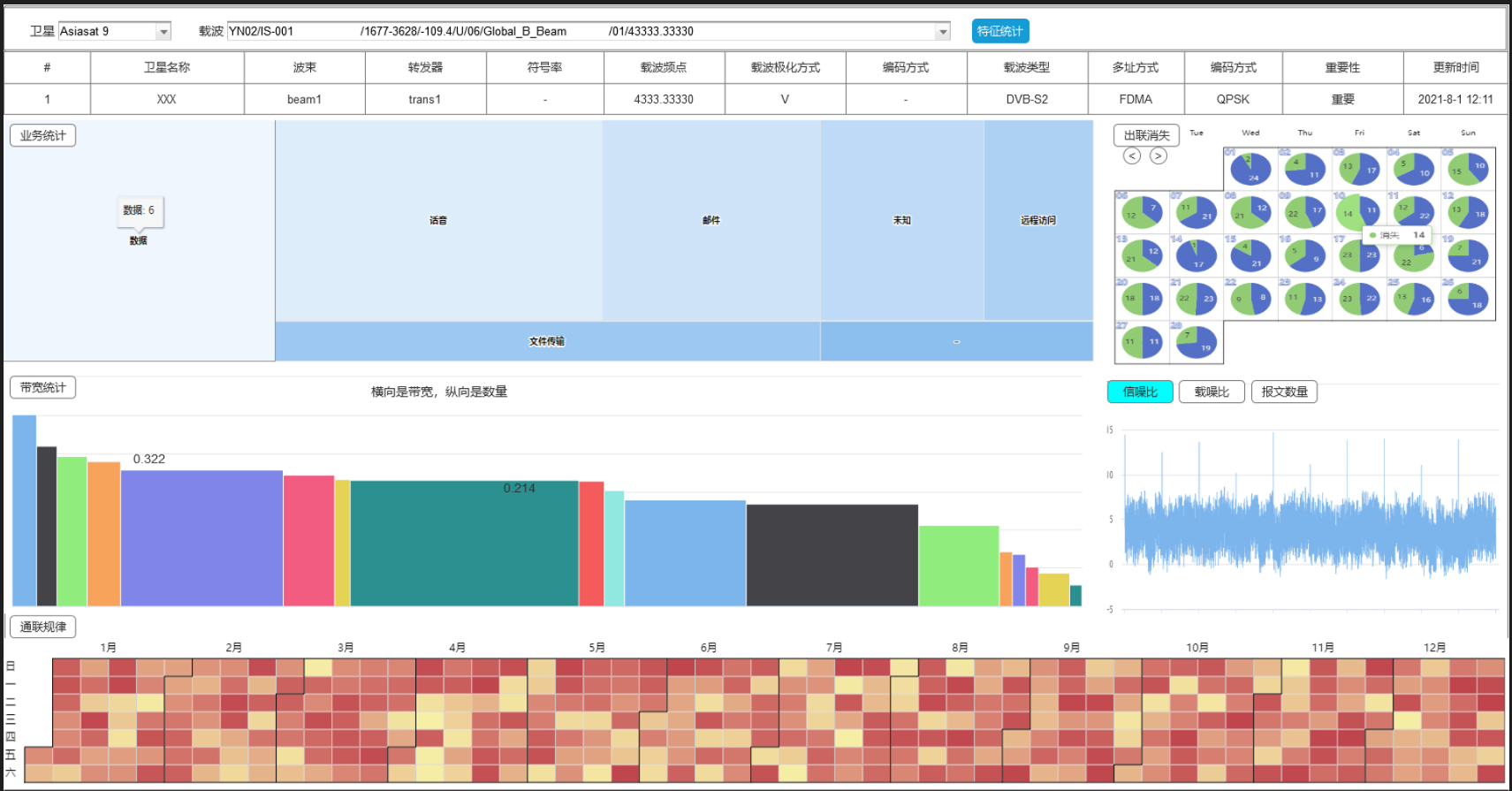Select the day 24 pie chart
The image size is (1512, 791).
tap(1359, 299)
